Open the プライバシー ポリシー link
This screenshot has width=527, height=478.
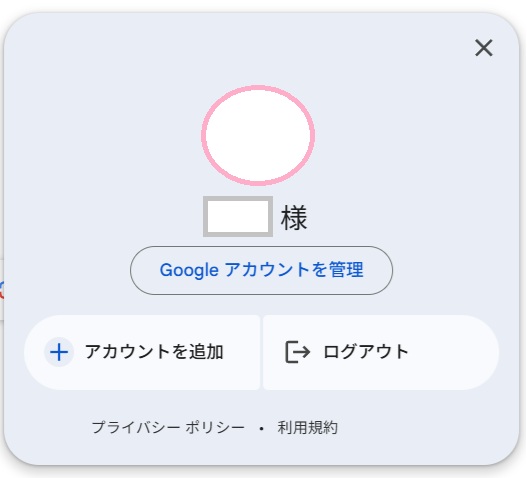pos(168,428)
